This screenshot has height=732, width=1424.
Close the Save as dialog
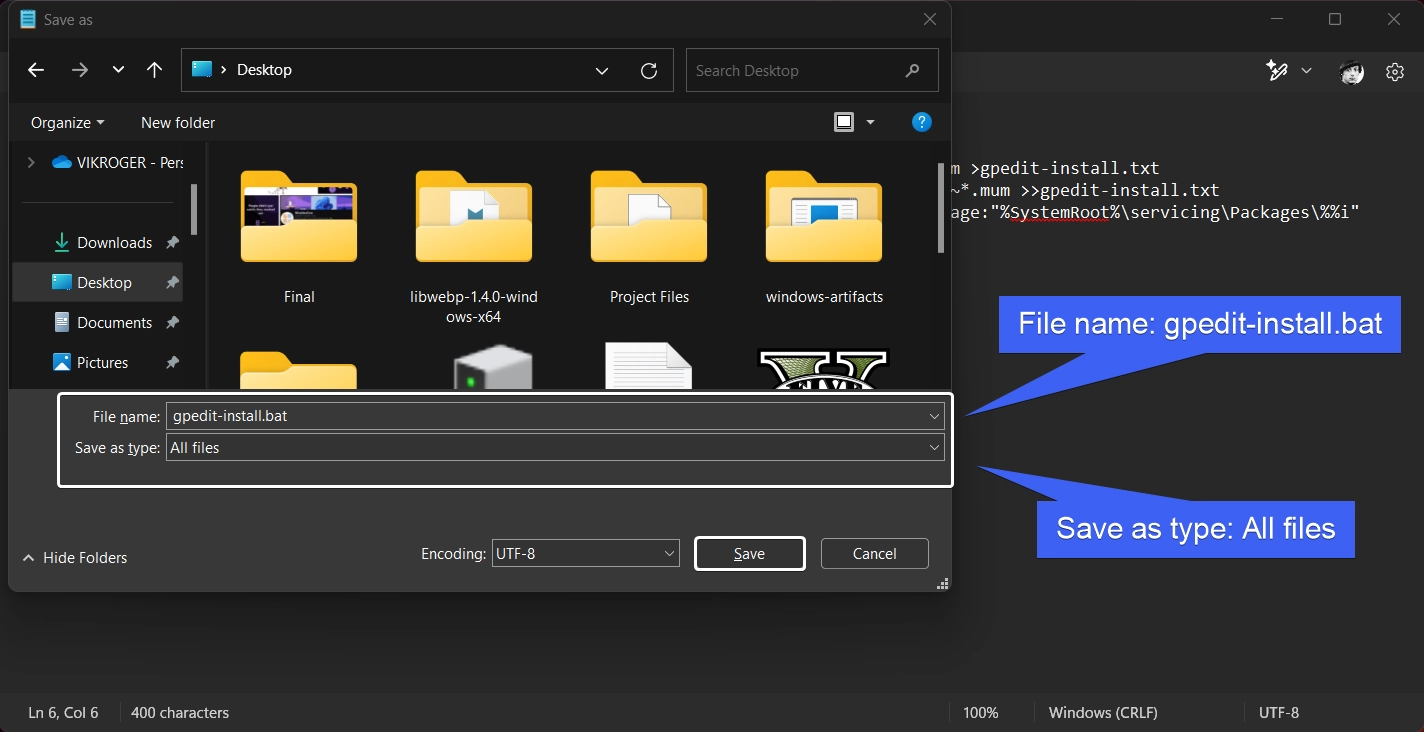930,19
